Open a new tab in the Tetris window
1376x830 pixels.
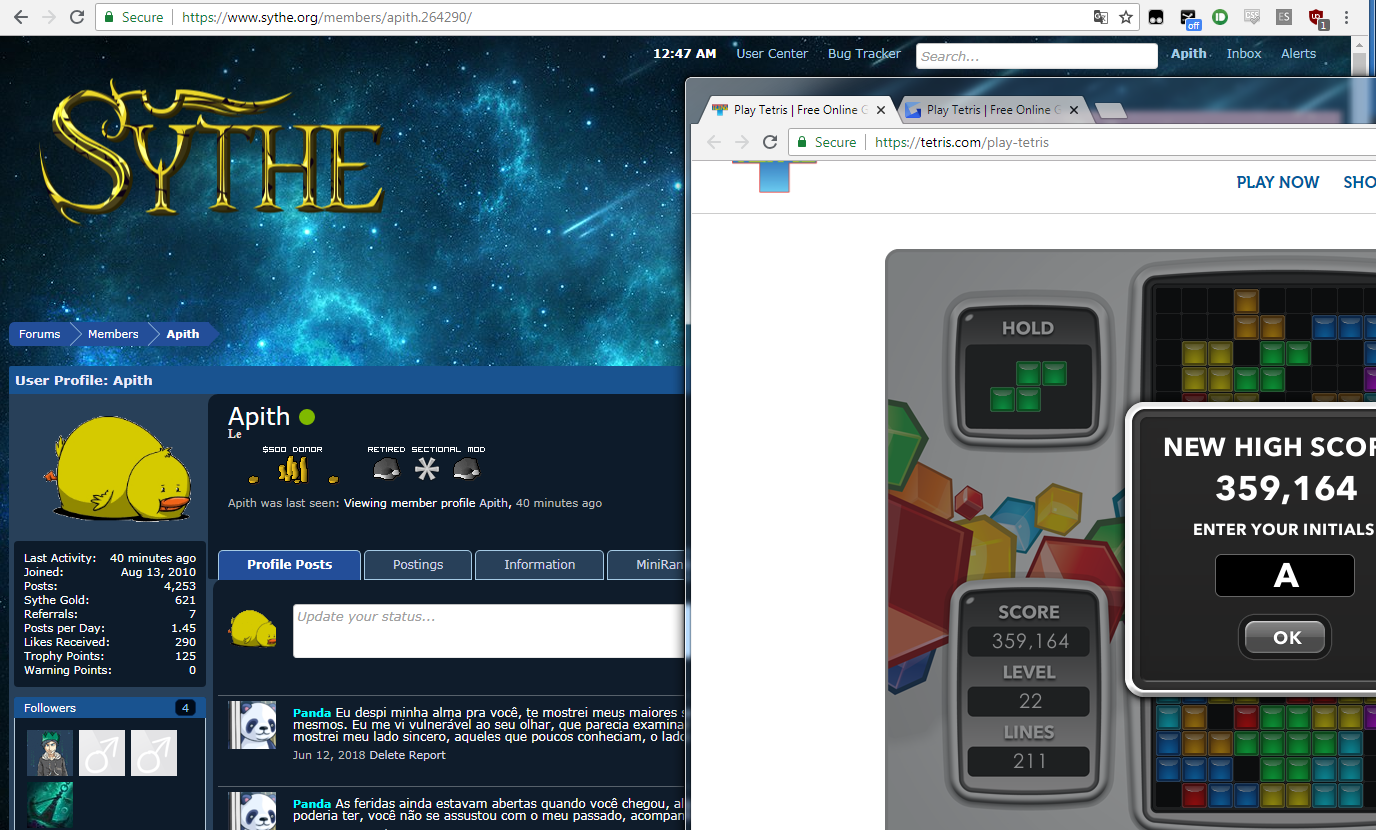(1111, 110)
